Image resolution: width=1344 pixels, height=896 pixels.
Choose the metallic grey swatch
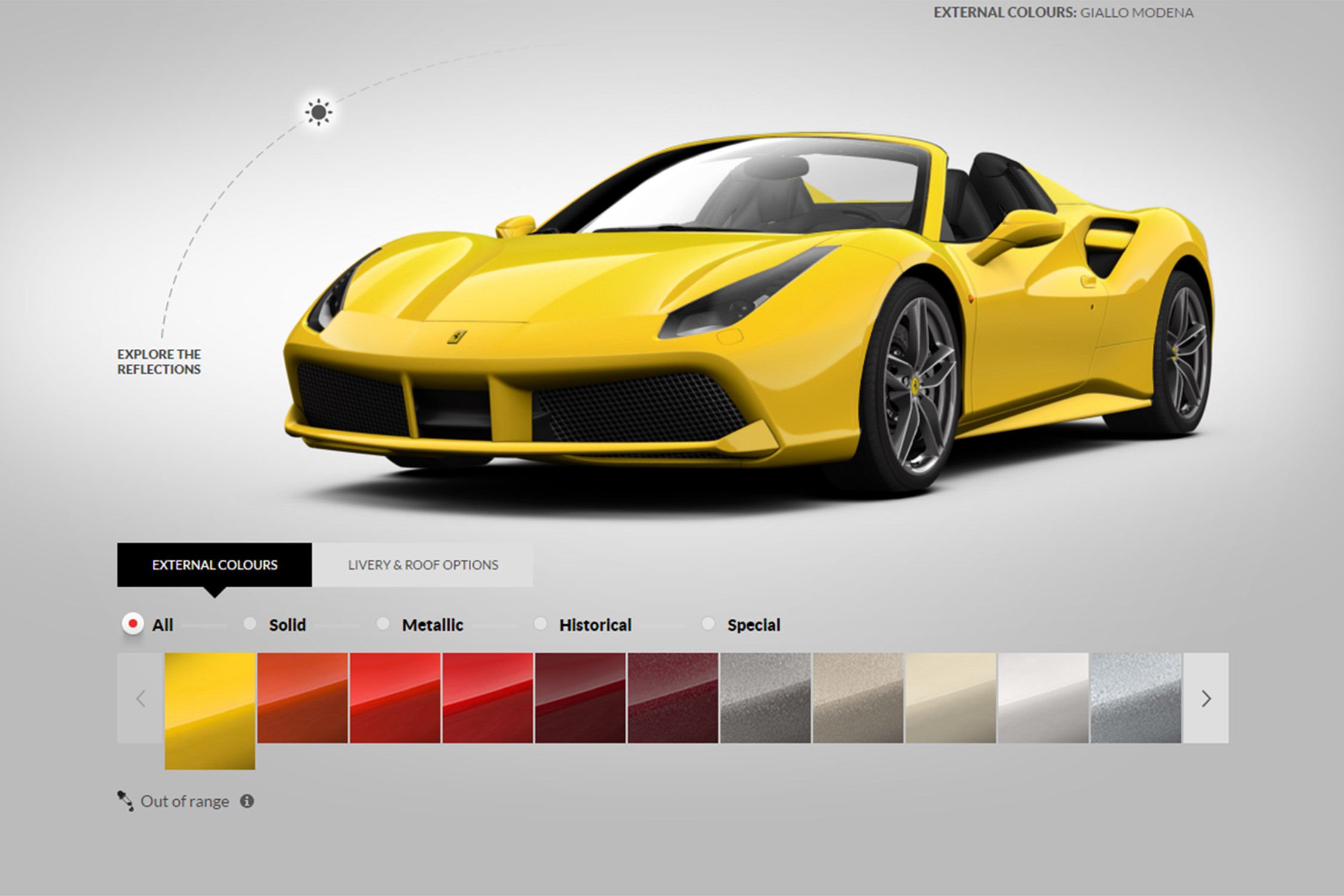coord(765,698)
